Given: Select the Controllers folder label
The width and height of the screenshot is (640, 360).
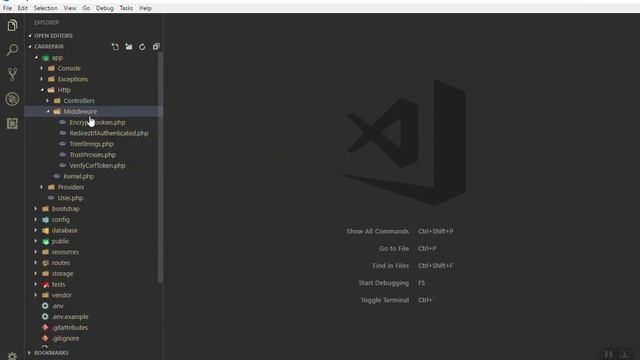Looking at the screenshot, I should pos(79,100).
